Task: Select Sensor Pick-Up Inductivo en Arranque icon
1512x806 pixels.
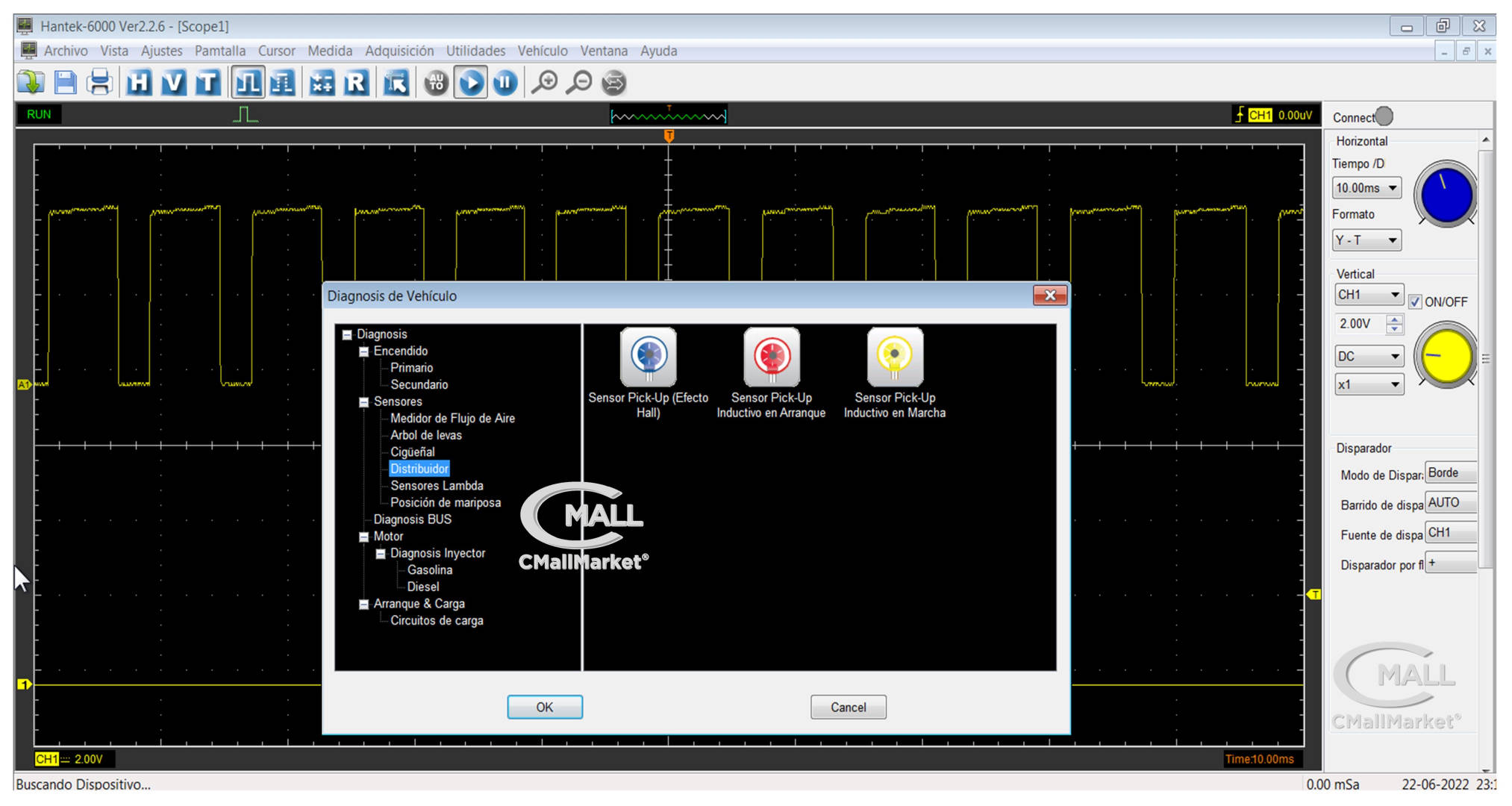Action: [772, 357]
